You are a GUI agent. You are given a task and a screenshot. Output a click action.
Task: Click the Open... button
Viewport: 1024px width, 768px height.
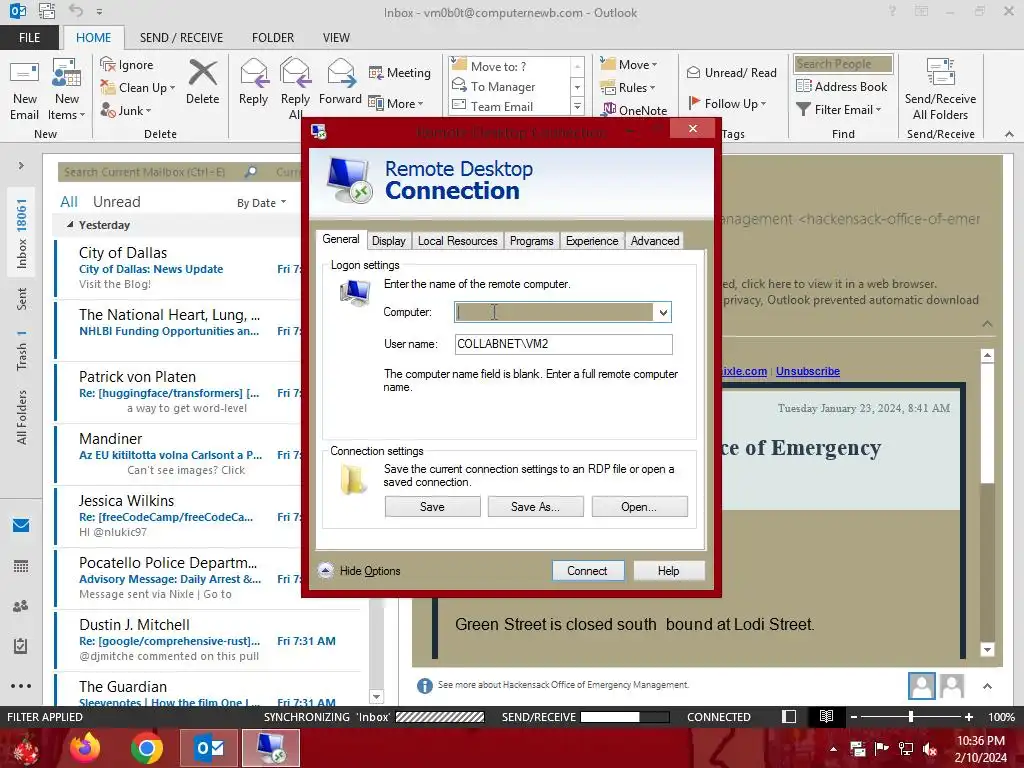pyautogui.click(x=639, y=507)
